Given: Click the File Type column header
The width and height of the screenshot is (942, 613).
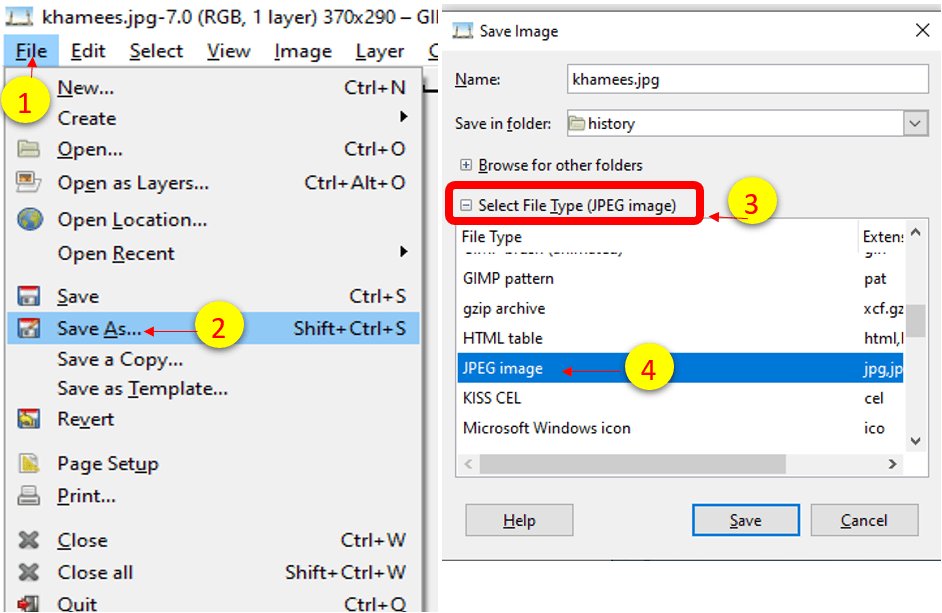Looking at the screenshot, I should click(657, 237).
